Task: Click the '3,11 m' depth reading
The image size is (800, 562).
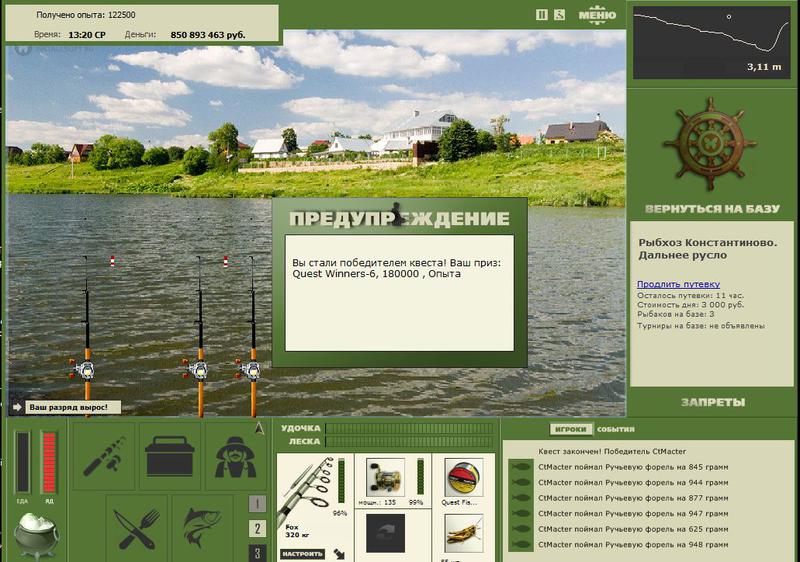Action: pos(764,67)
